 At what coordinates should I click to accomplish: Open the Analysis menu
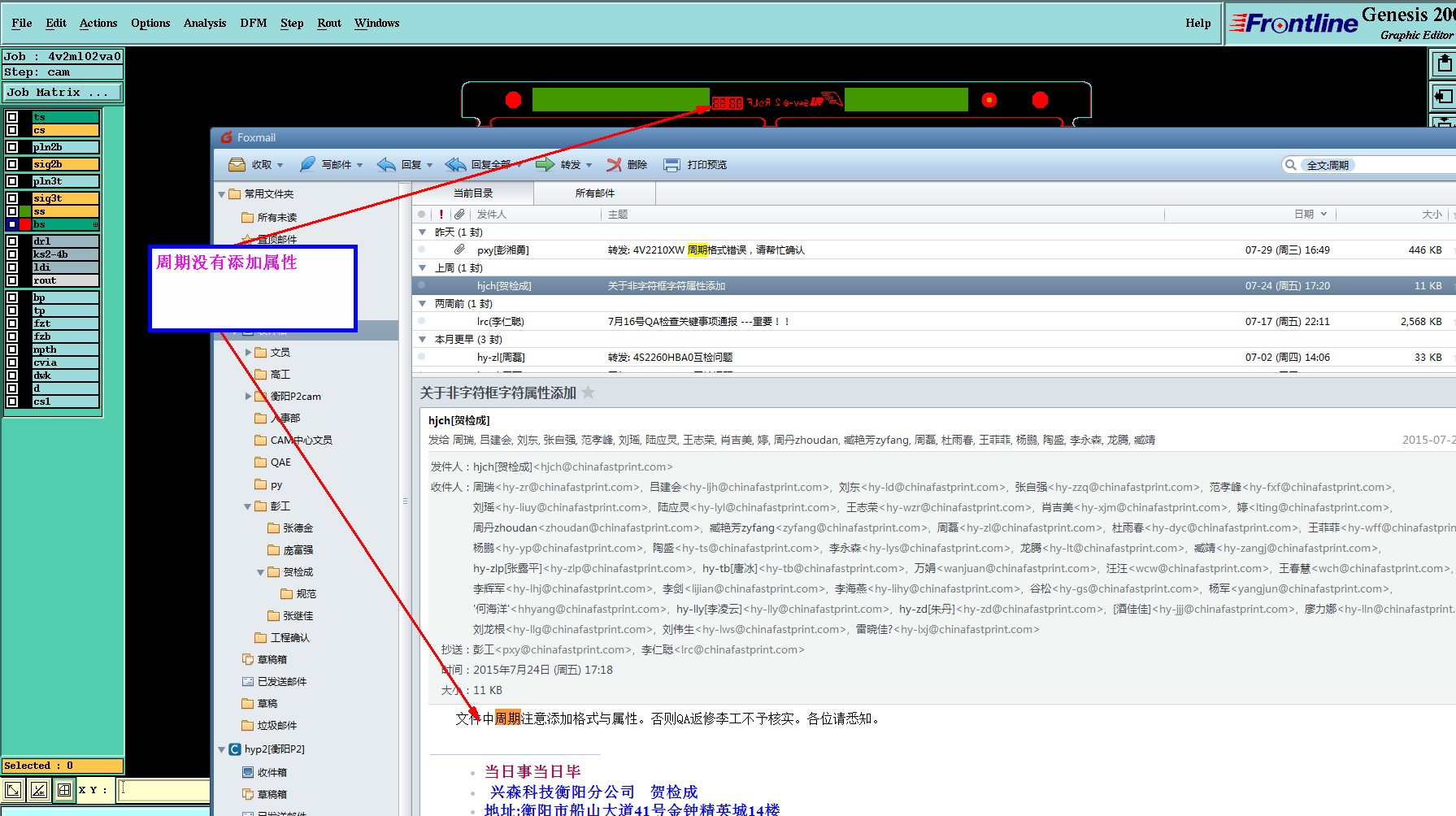tap(205, 23)
